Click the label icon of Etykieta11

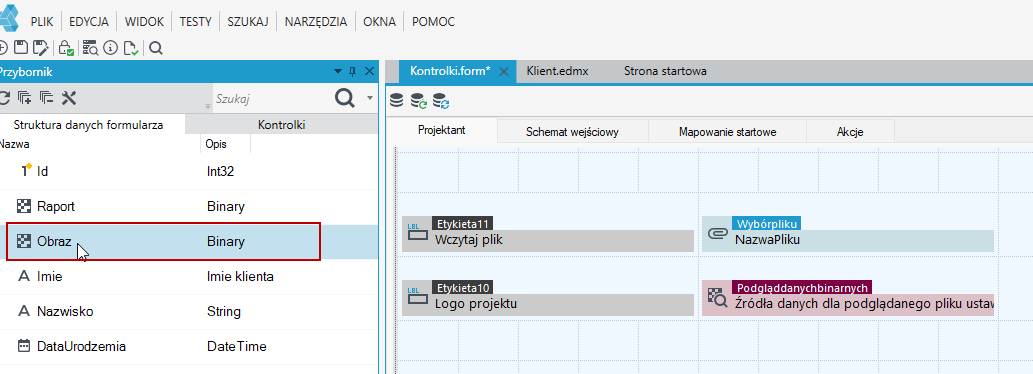coord(418,232)
